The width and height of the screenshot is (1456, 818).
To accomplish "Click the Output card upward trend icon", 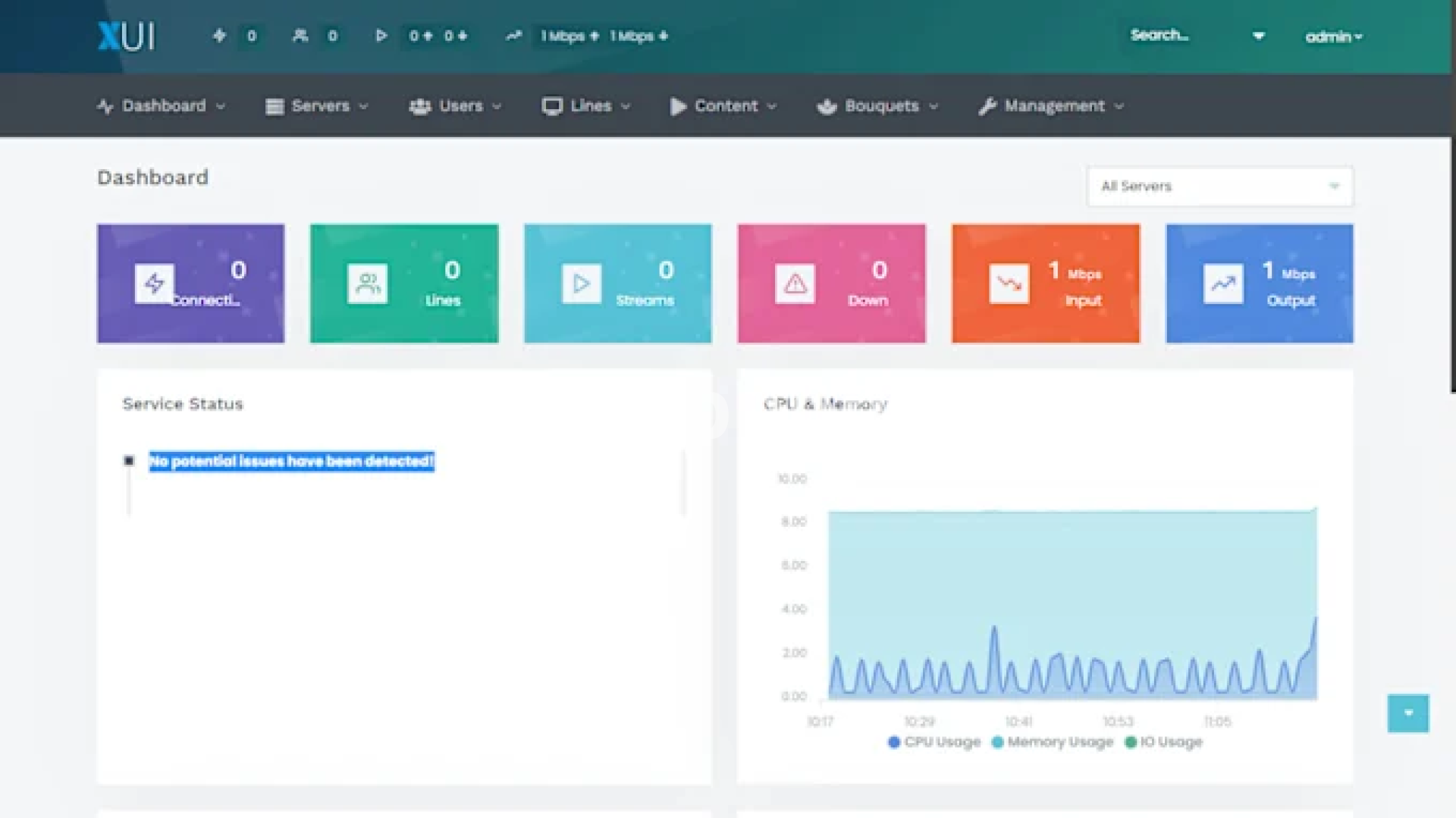I will [x=1222, y=284].
